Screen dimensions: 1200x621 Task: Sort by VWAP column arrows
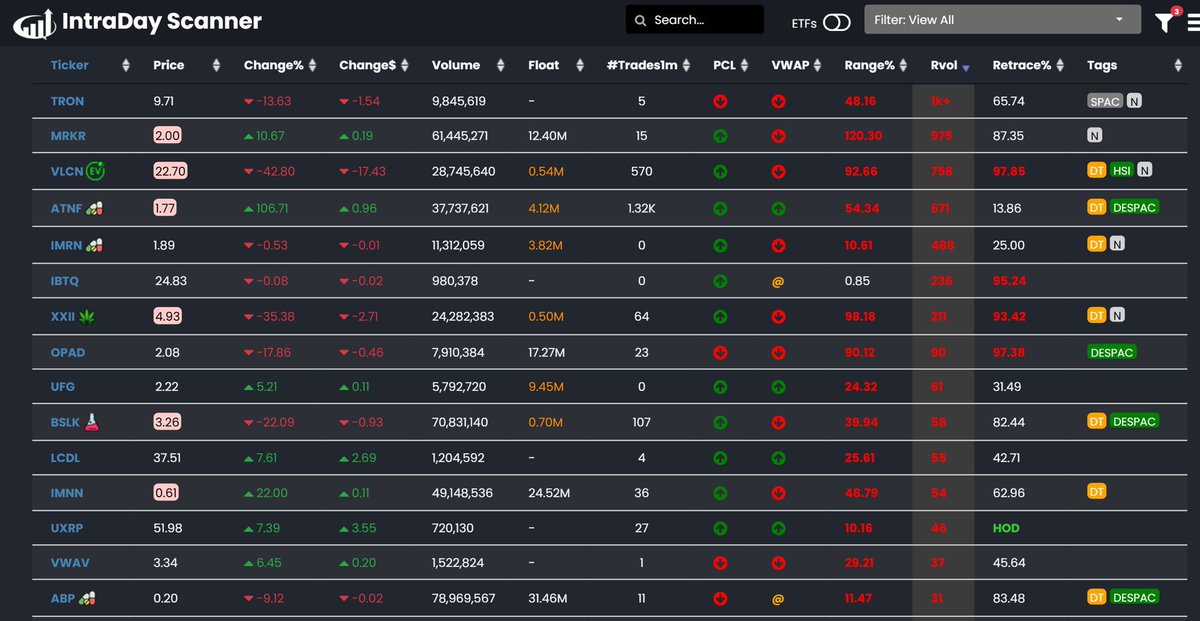click(819, 65)
